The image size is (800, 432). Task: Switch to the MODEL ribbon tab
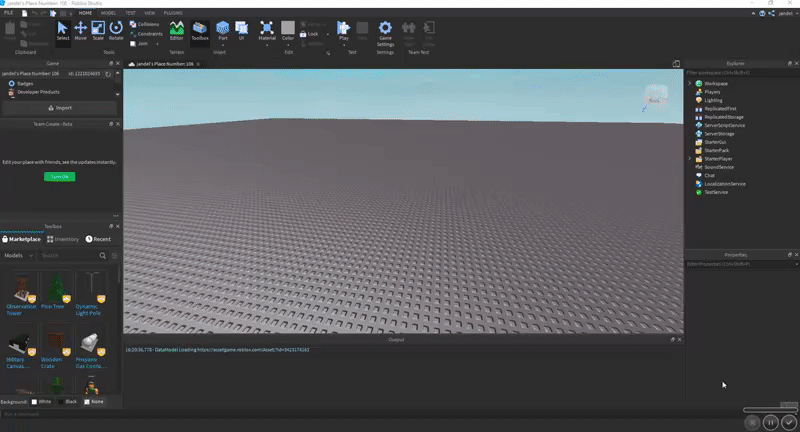[x=108, y=13]
